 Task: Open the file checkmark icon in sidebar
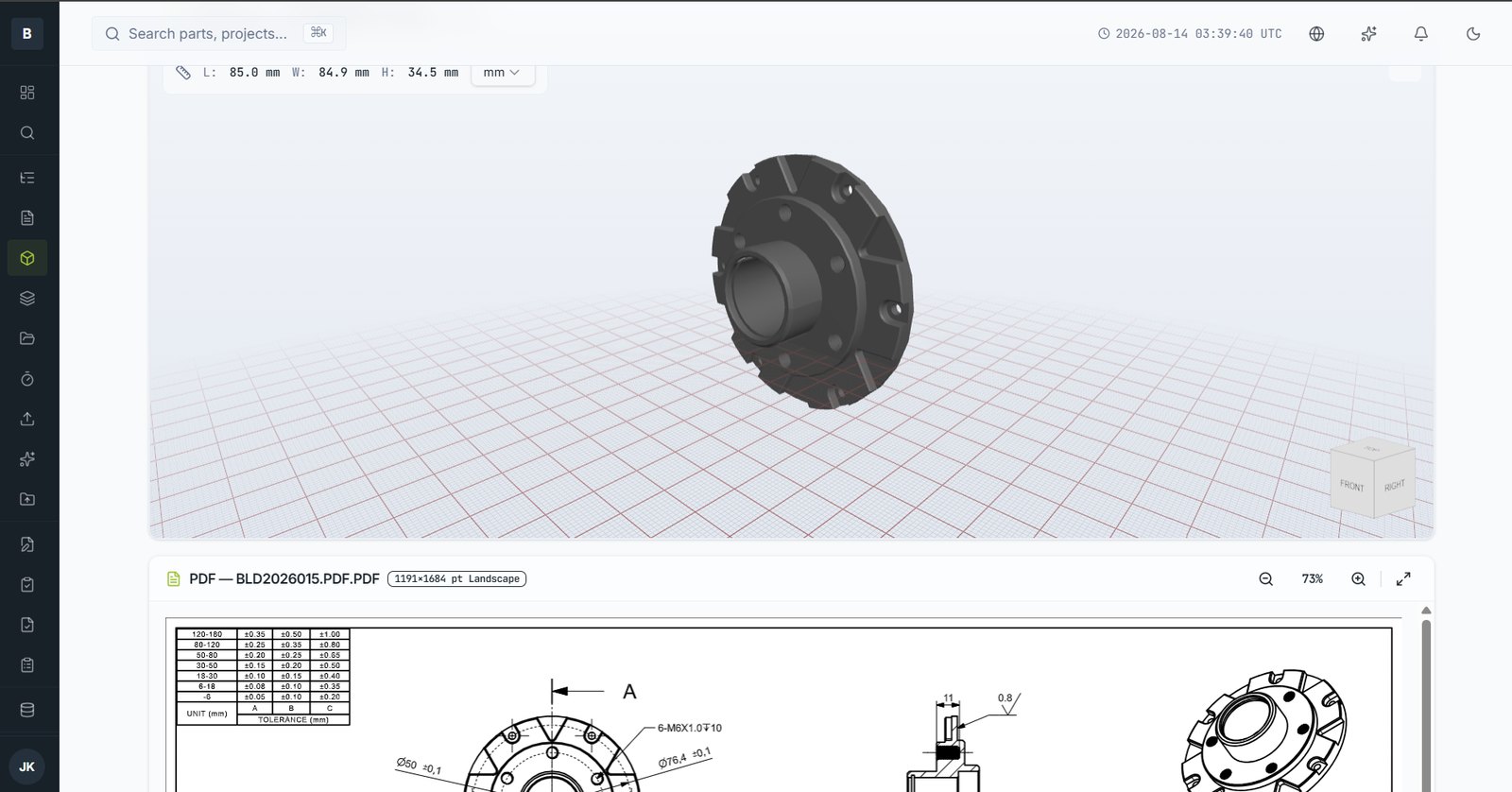(x=27, y=625)
